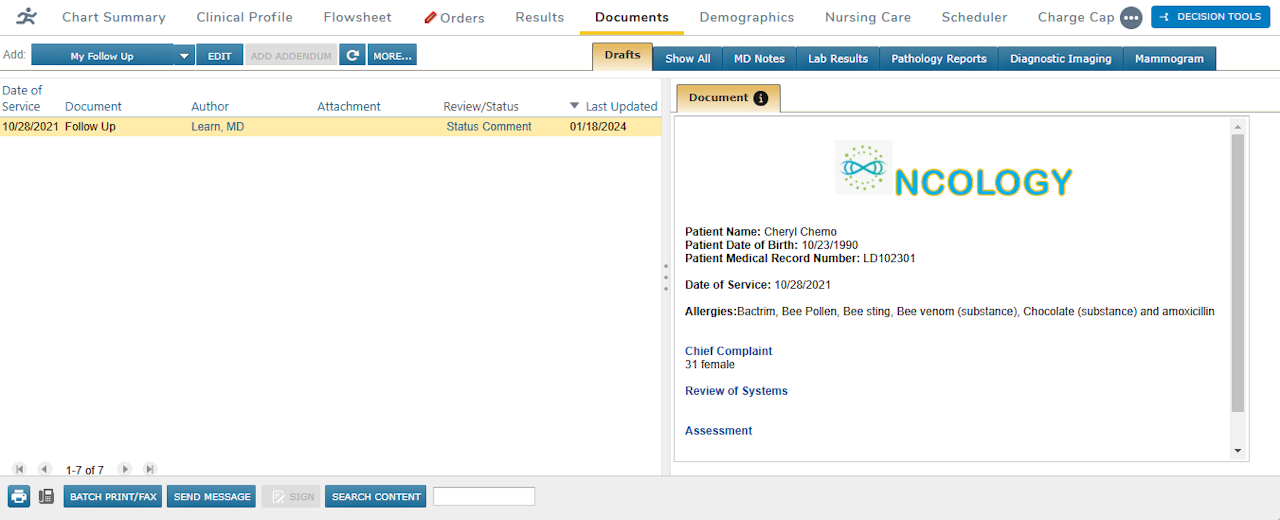Open the Flowsheet tab
Image resolution: width=1280 pixels, height=520 pixels.
(x=358, y=17)
